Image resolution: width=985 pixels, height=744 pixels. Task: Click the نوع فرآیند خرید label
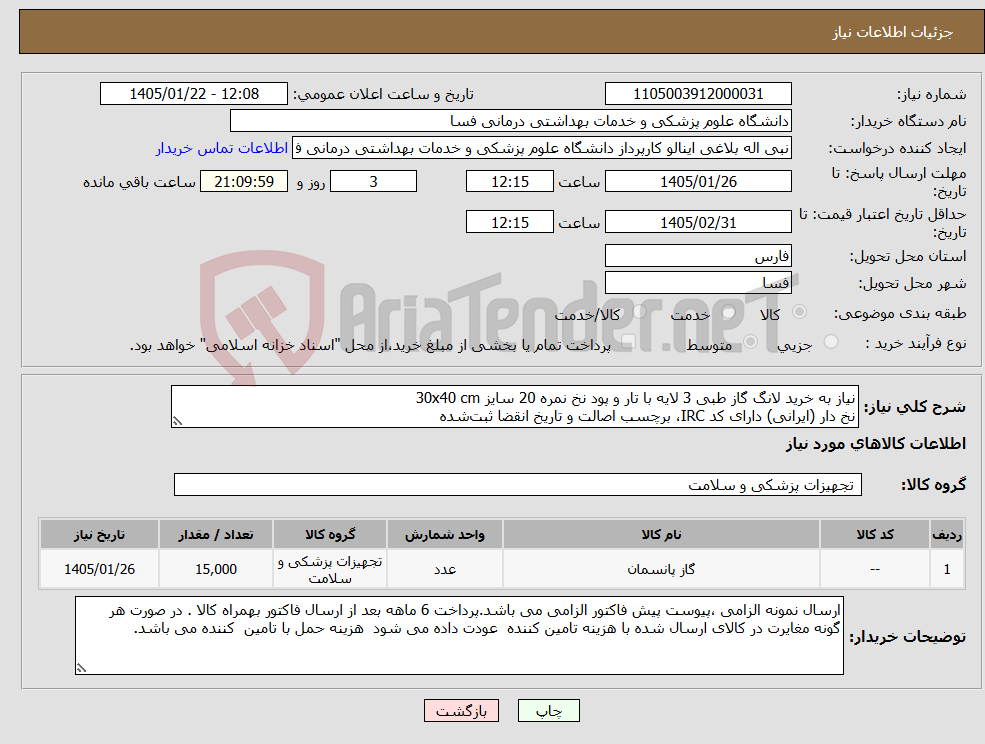pos(915,343)
